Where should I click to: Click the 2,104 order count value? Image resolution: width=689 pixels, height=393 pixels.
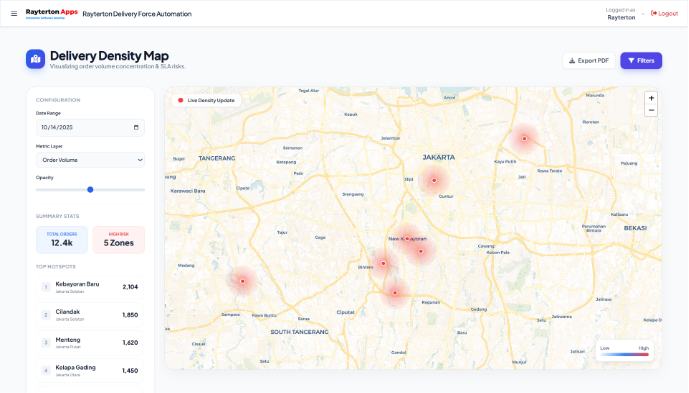tap(130, 287)
